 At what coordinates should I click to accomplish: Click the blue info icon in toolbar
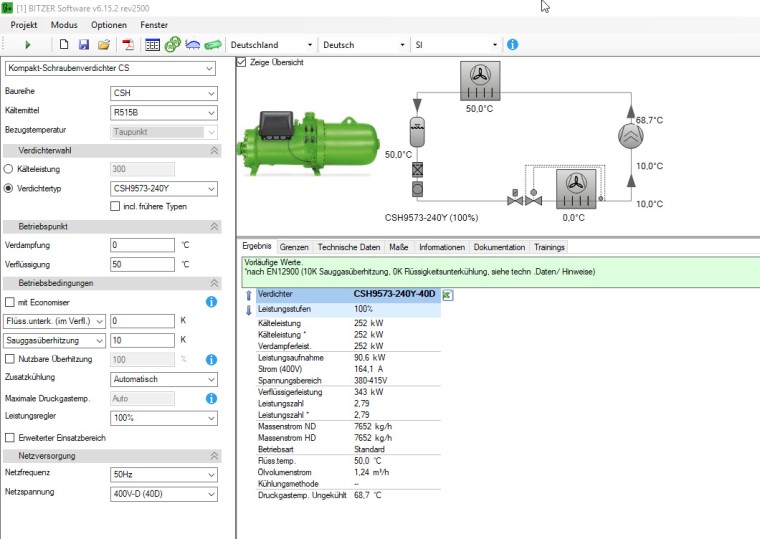pos(512,45)
